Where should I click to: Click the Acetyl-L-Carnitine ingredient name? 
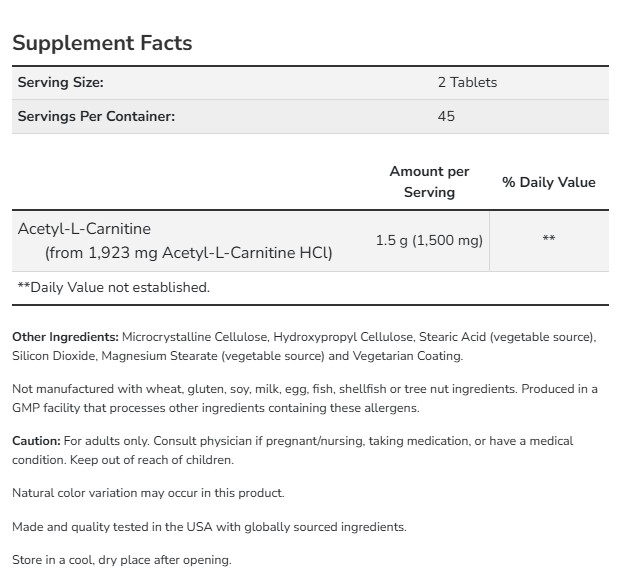click(84, 229)
